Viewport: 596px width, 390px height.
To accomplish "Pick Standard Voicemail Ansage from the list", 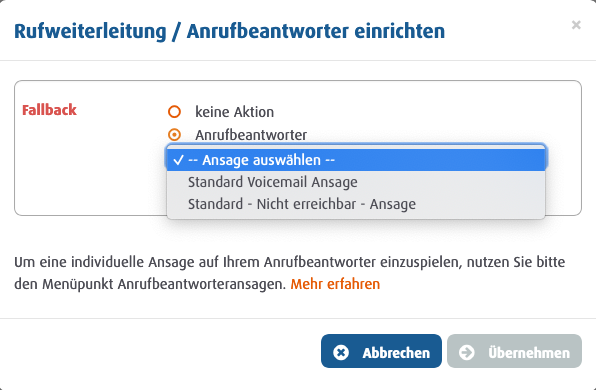I will pyautogui.click(x=356, y=182).
